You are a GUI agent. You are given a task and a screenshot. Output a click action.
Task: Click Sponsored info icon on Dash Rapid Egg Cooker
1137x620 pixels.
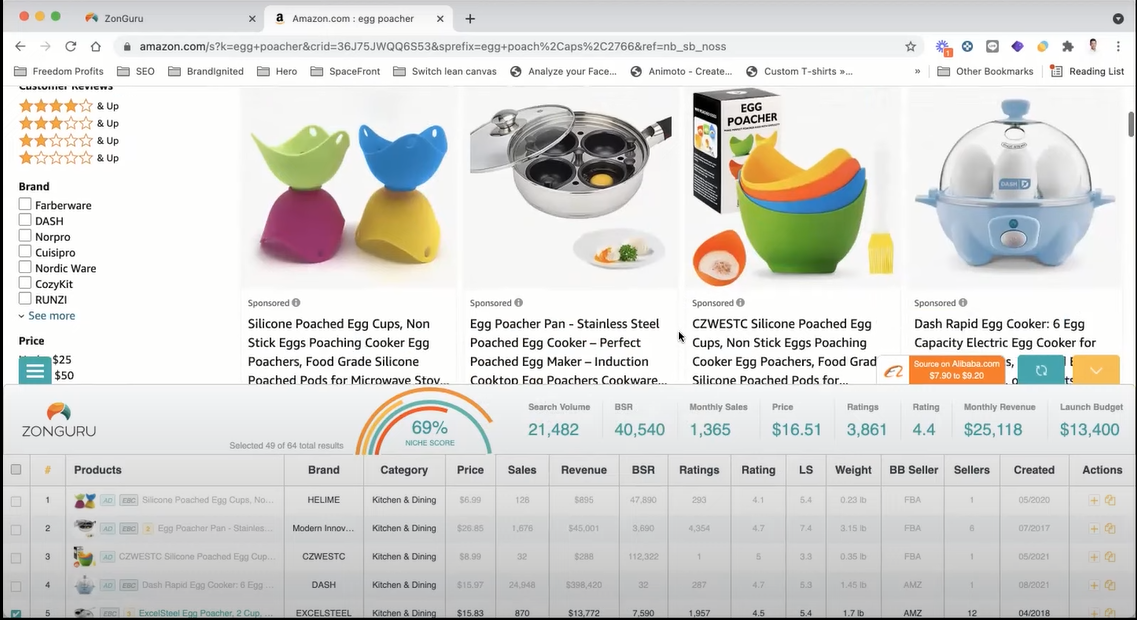pyautogui.click(x=962, y=302)
